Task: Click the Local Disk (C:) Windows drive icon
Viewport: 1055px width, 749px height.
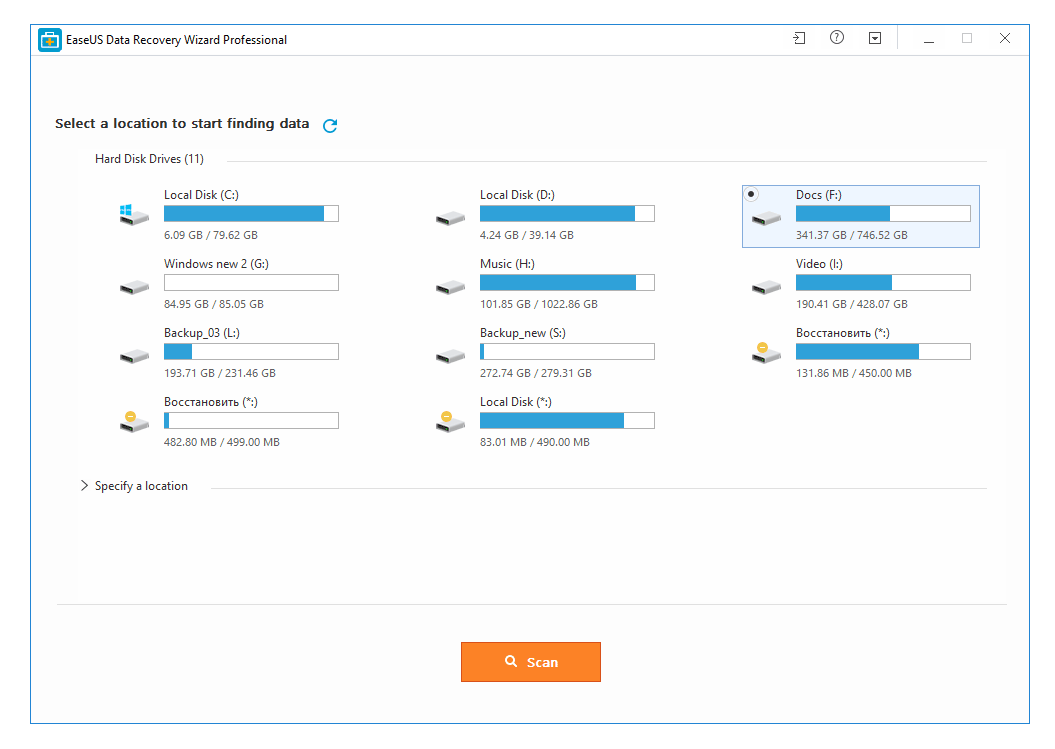Action: [134, 215]
